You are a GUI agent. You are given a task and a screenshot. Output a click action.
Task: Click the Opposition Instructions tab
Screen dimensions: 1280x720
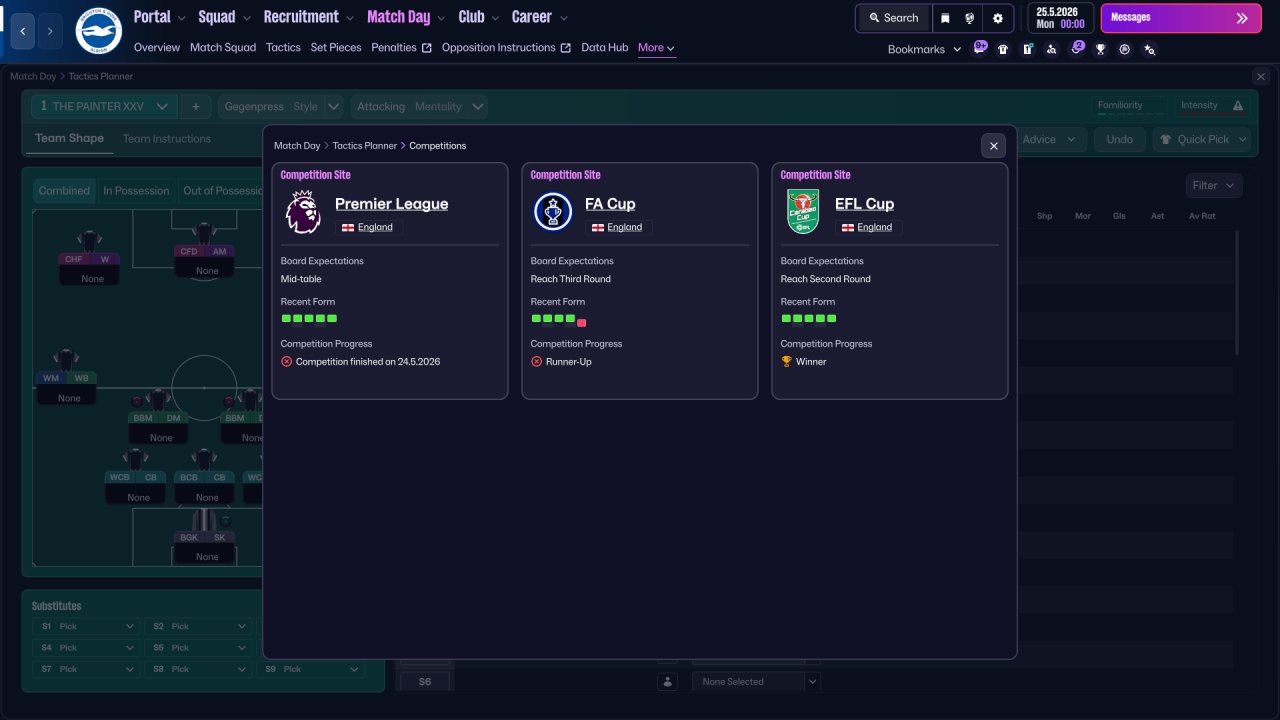click(x=506, y=47)
